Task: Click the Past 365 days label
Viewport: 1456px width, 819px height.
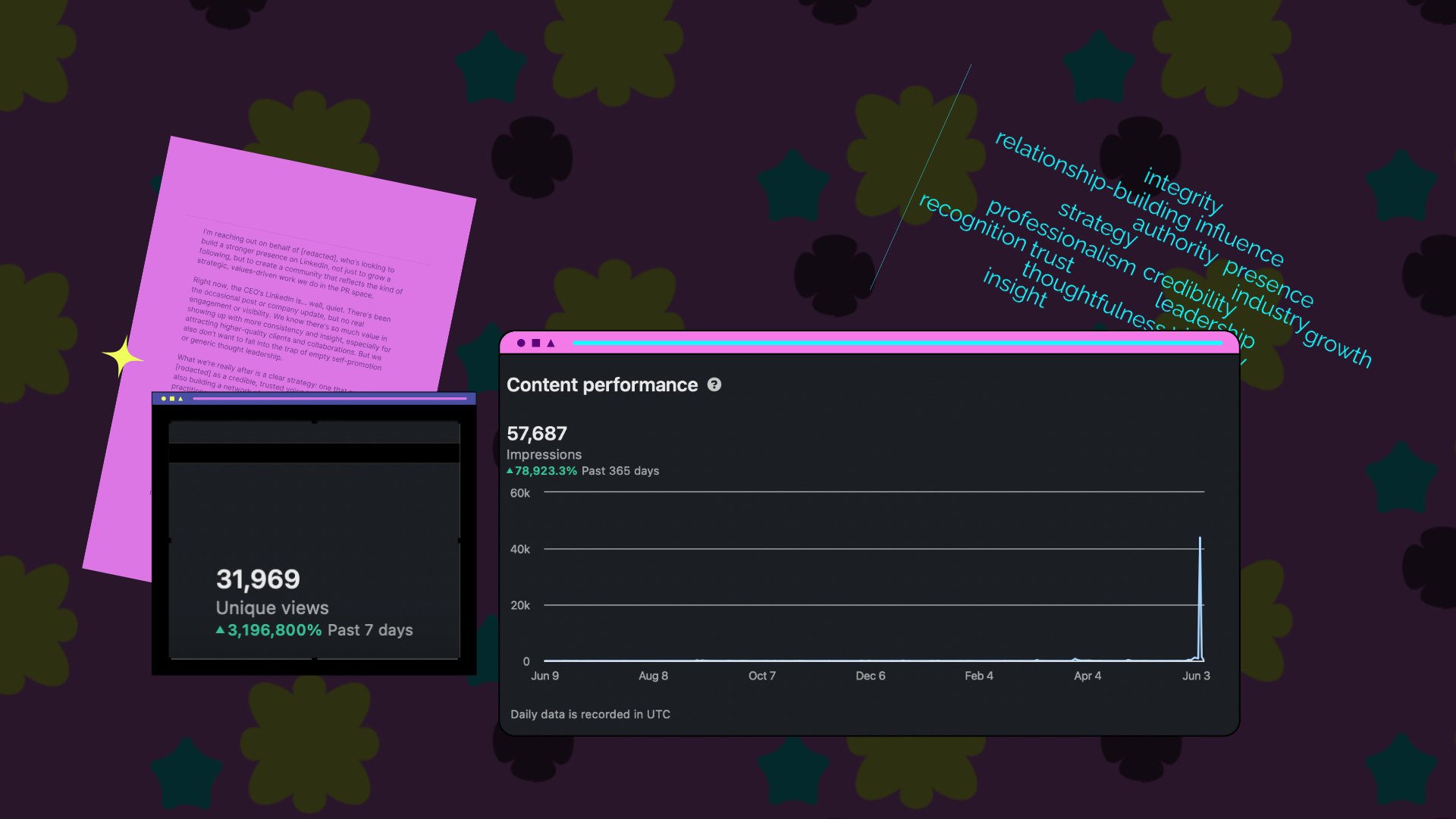Action: point(620,471)
